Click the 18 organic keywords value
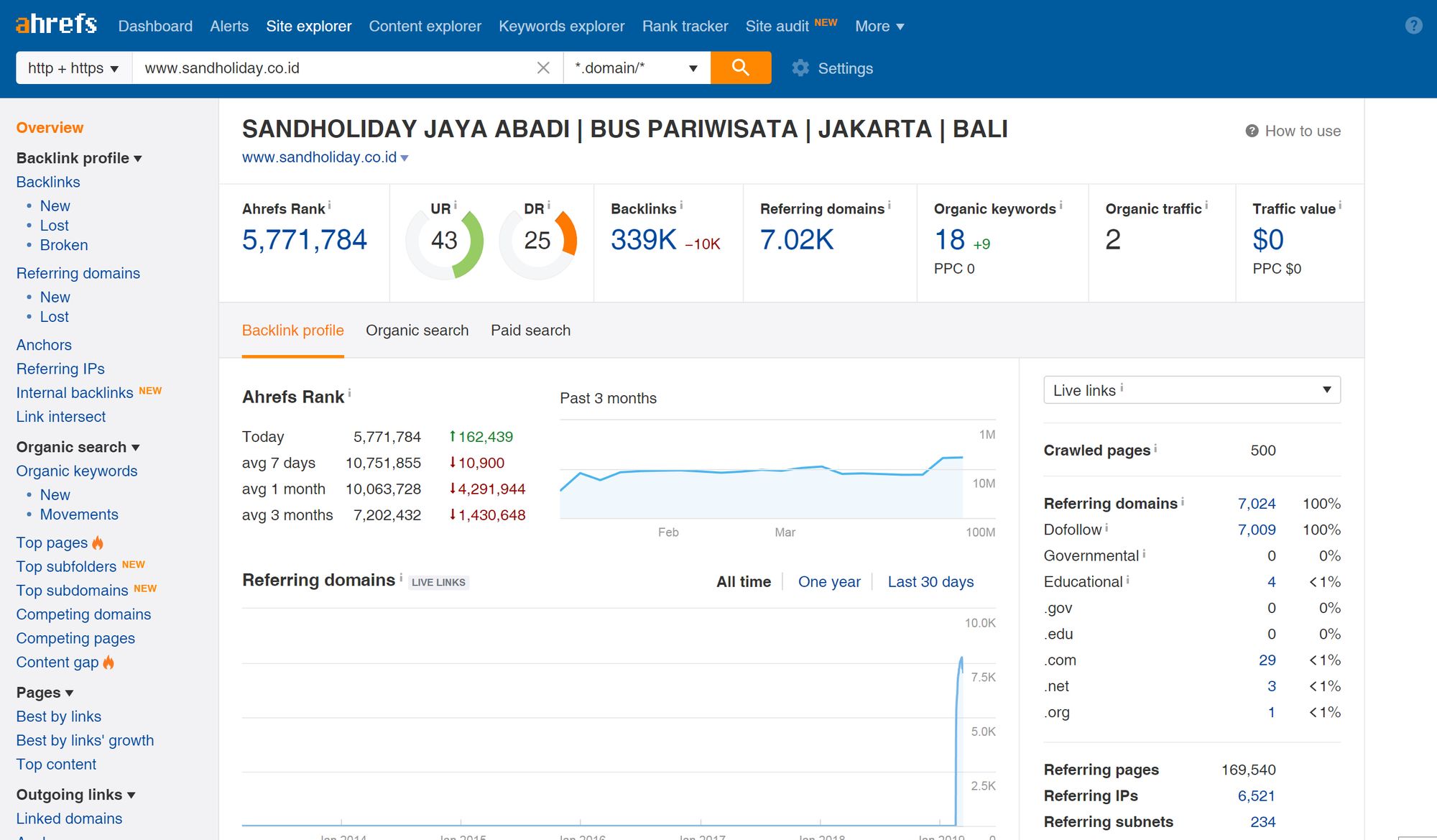The width and height of the screenshot is (1437, 840). [x=949, y=240]
